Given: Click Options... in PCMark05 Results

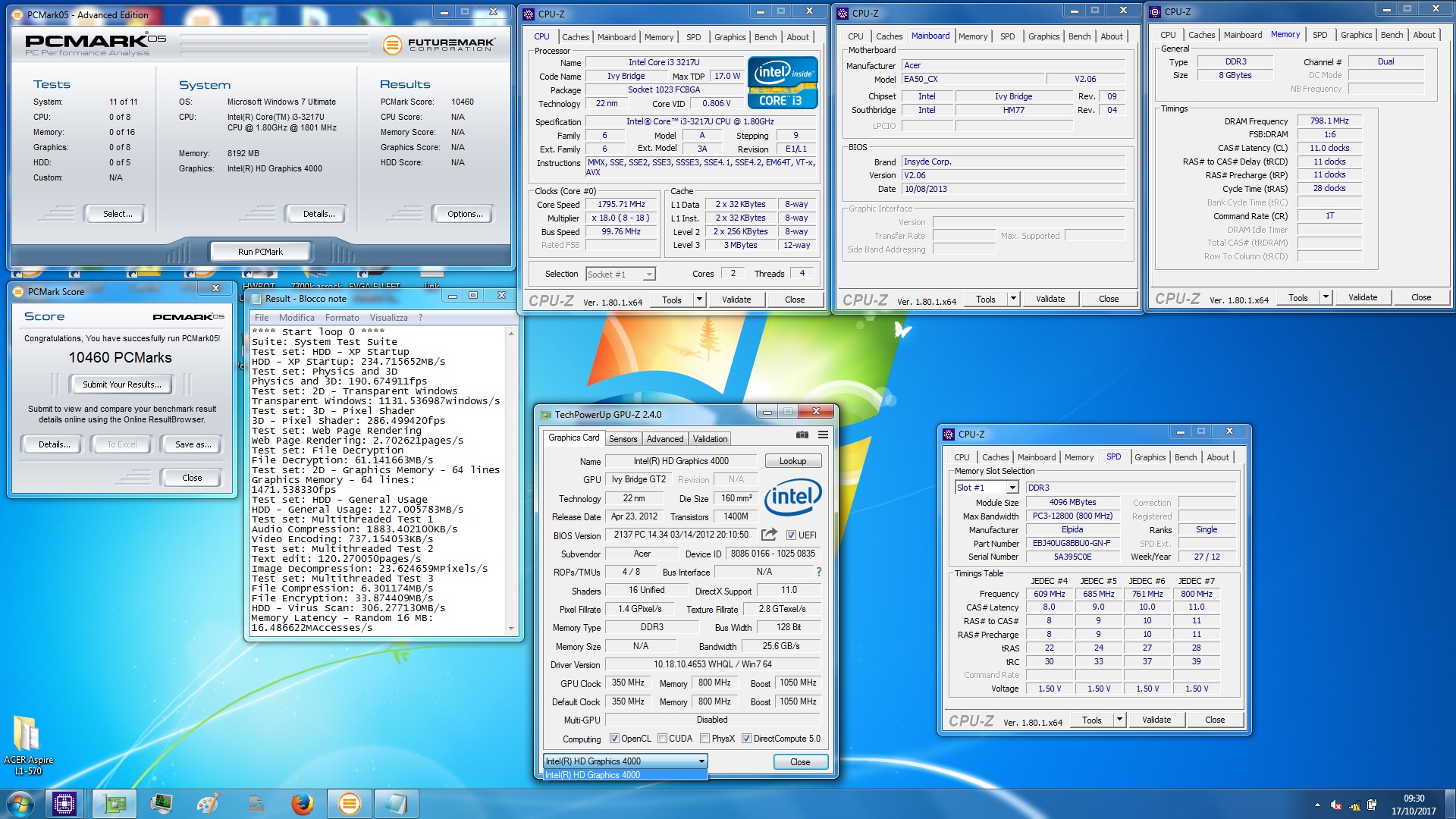Looking at the screenshot, I should tap(465, 214).
